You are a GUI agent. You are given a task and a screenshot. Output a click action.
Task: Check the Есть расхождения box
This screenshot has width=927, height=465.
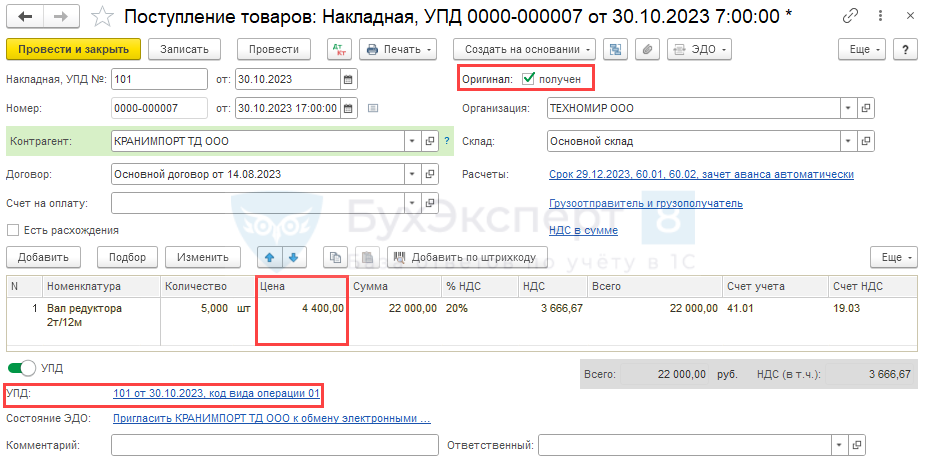click(x=12, y=230)
